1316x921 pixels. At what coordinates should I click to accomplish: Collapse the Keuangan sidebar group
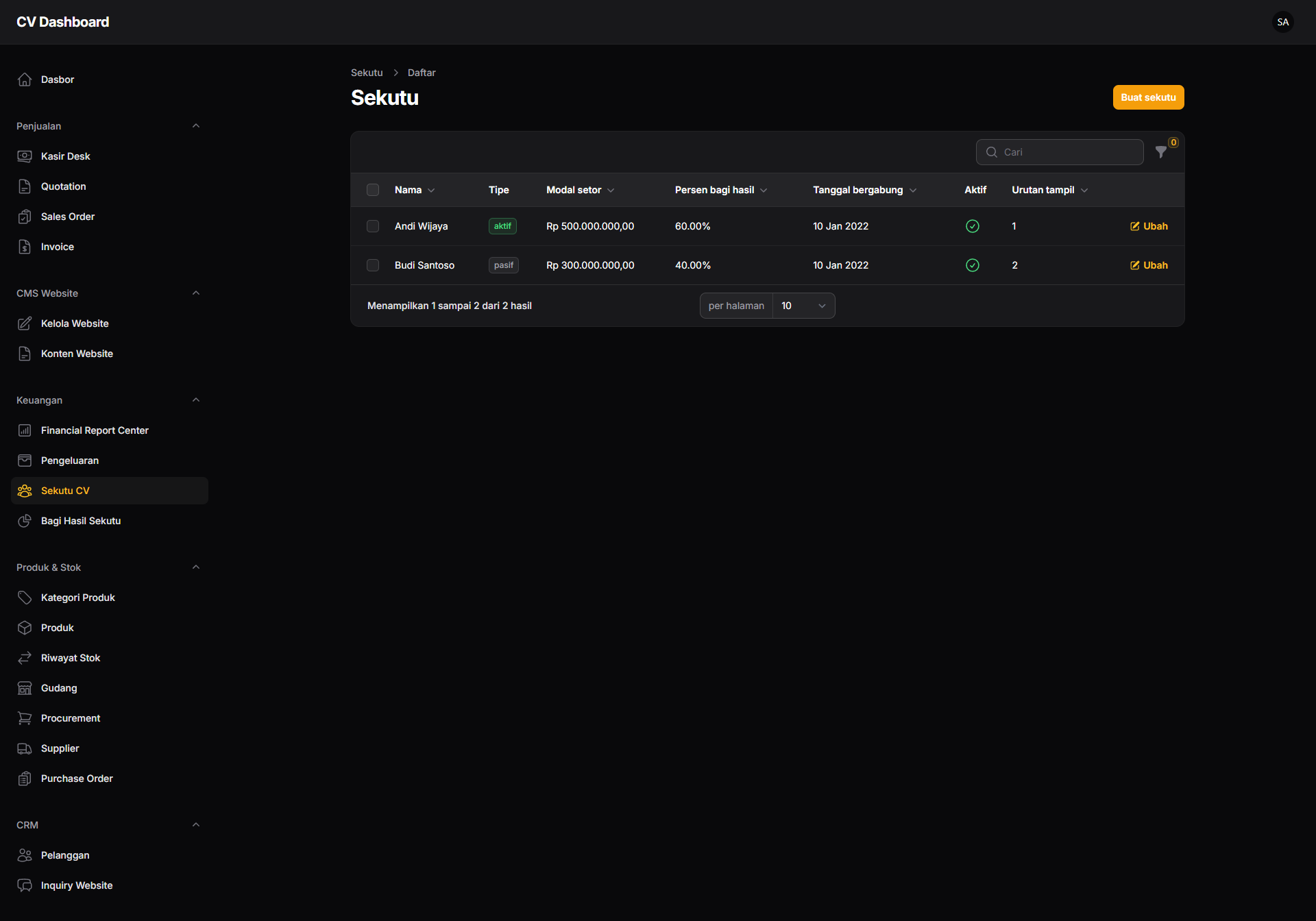click(196, 400)
